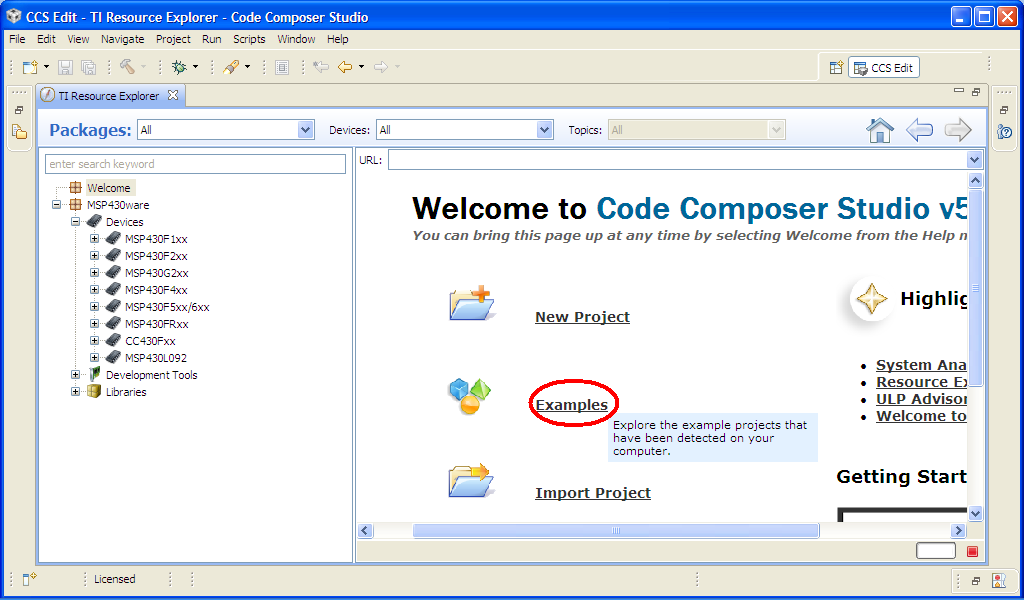Click the New Project folder icon
The image size is (1024, 600).
click(x=472, y=304)
